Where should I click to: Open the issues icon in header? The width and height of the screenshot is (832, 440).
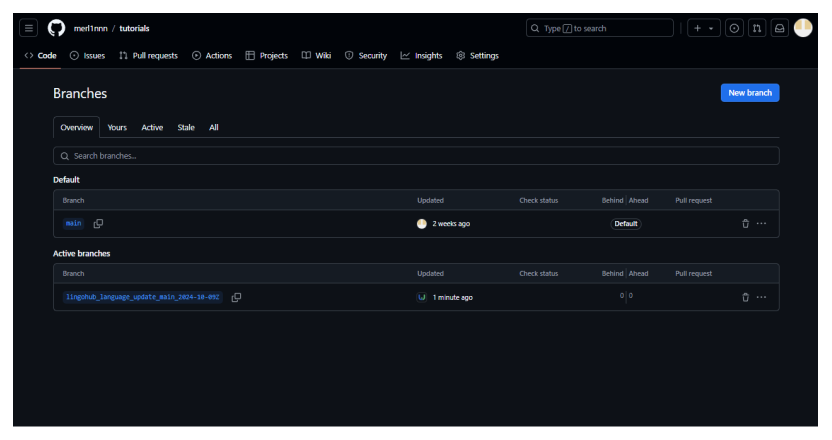[734, 28]
